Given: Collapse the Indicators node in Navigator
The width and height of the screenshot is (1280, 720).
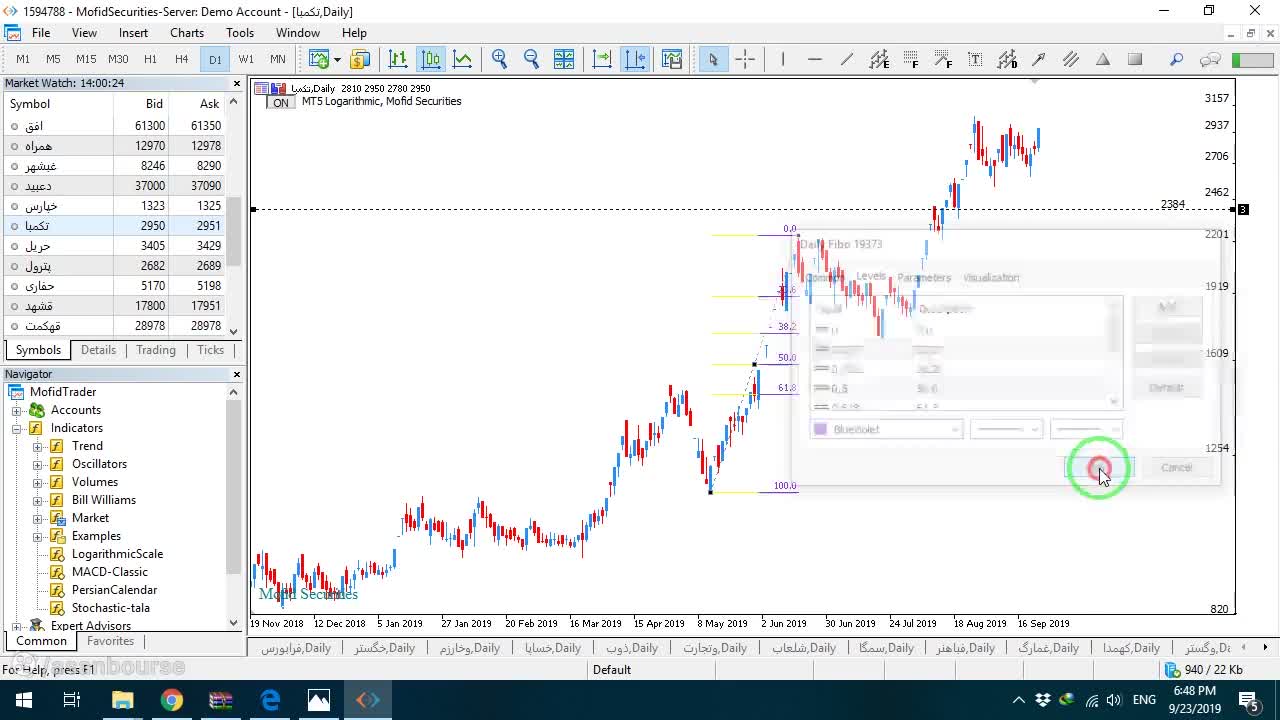Looking at the screenshot, I should pyautogui.click(x=17, y=428).
